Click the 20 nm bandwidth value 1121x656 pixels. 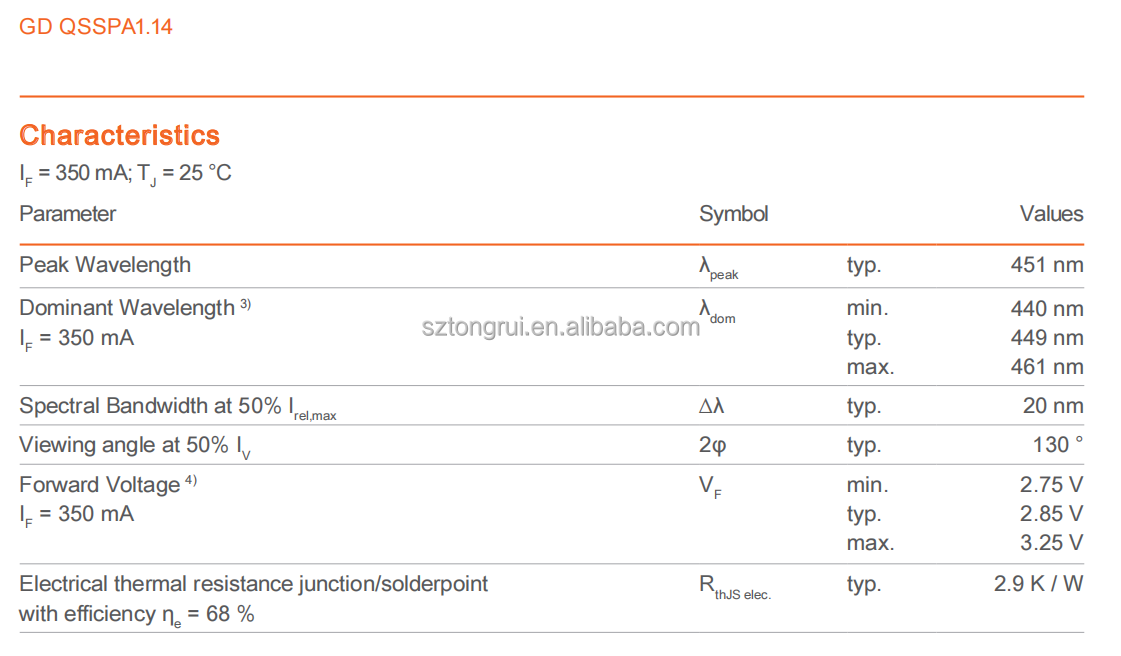[x=1053, y=406]
